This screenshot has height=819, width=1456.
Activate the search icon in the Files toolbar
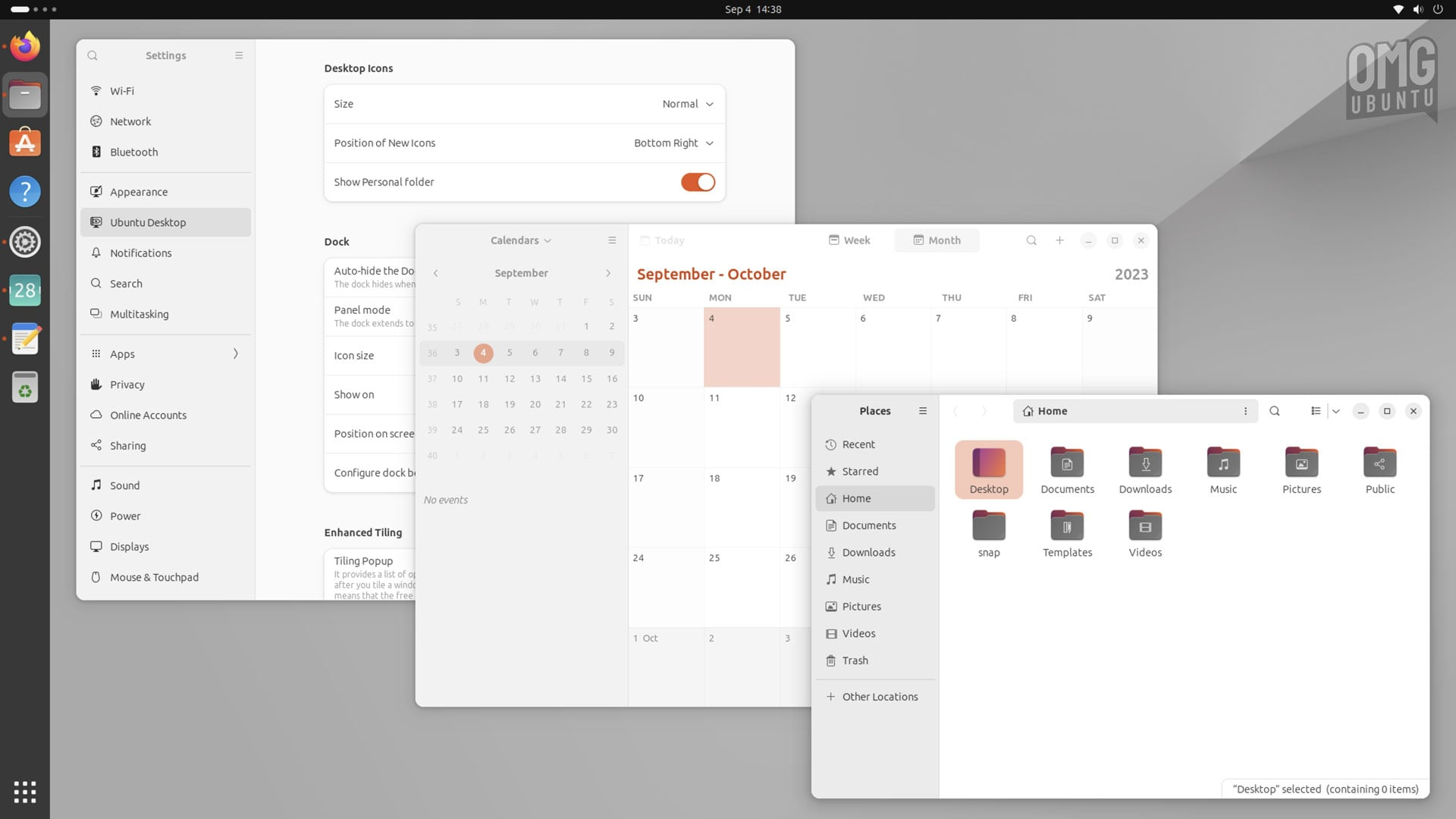click(x=1275, y=411)
